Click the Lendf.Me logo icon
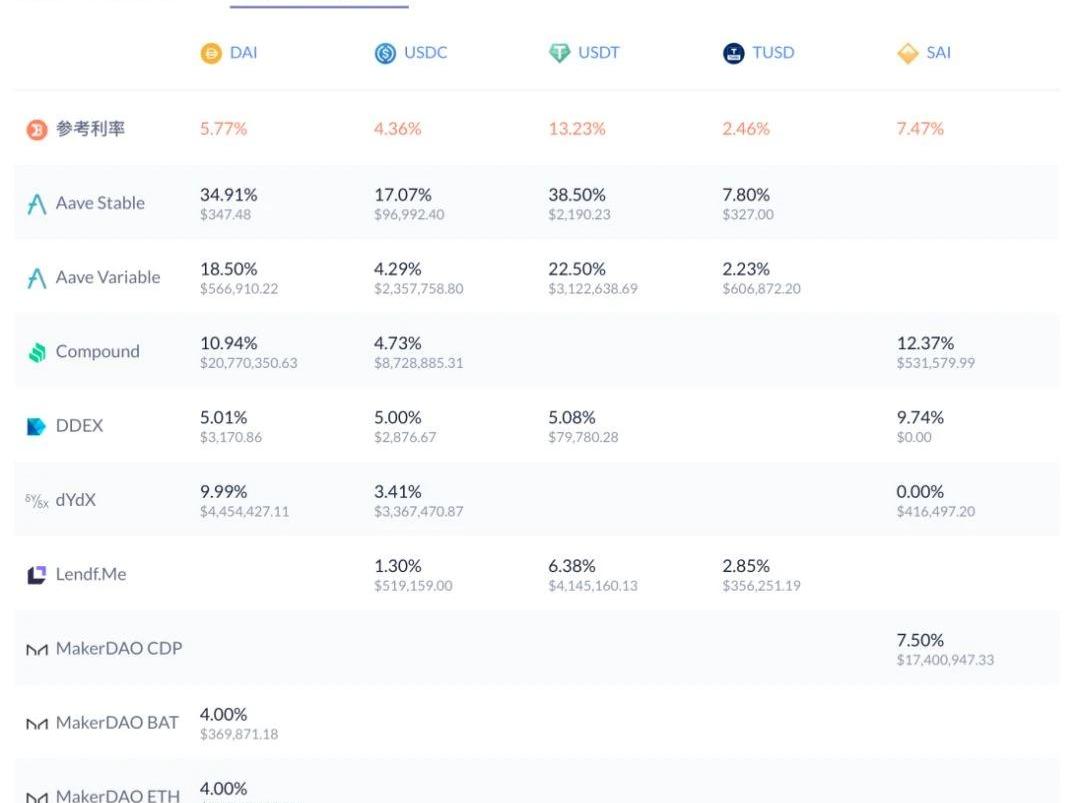 [37, 575]
